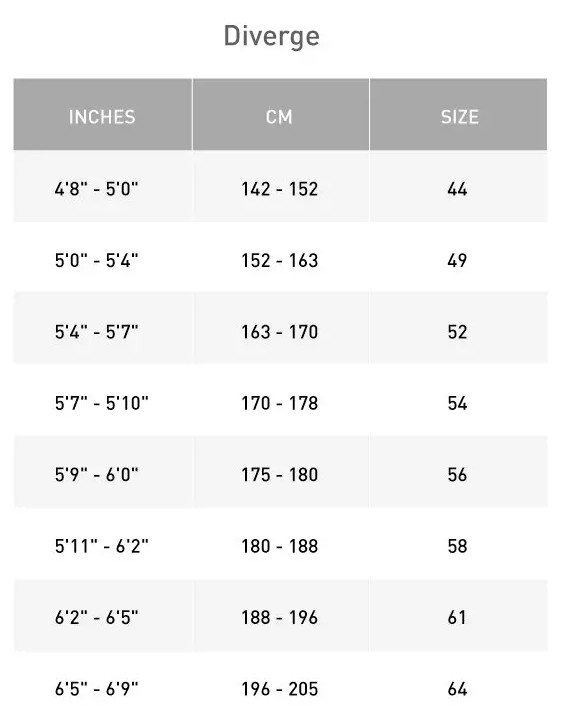The height and width of the screenshot is (714, 563).
Task: Select the CM column header
Action: point(281,114)
